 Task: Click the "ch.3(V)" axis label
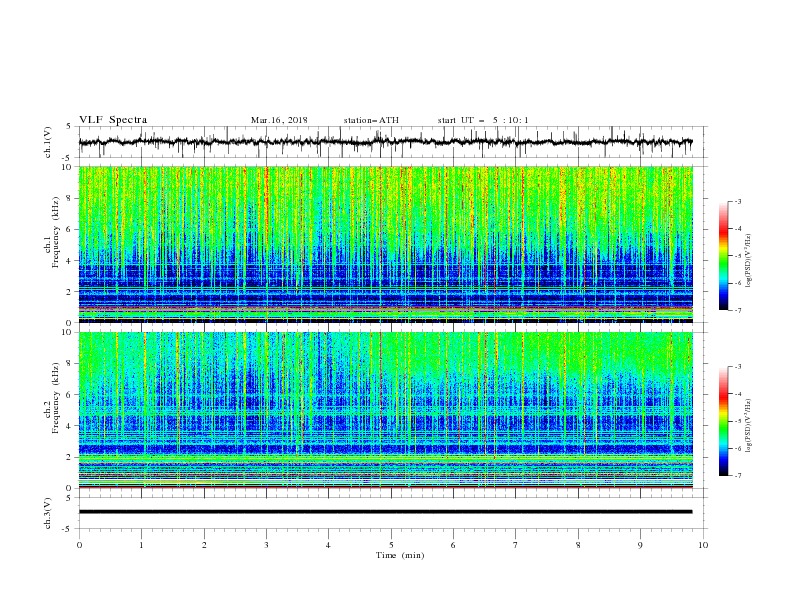click(48, 513)
